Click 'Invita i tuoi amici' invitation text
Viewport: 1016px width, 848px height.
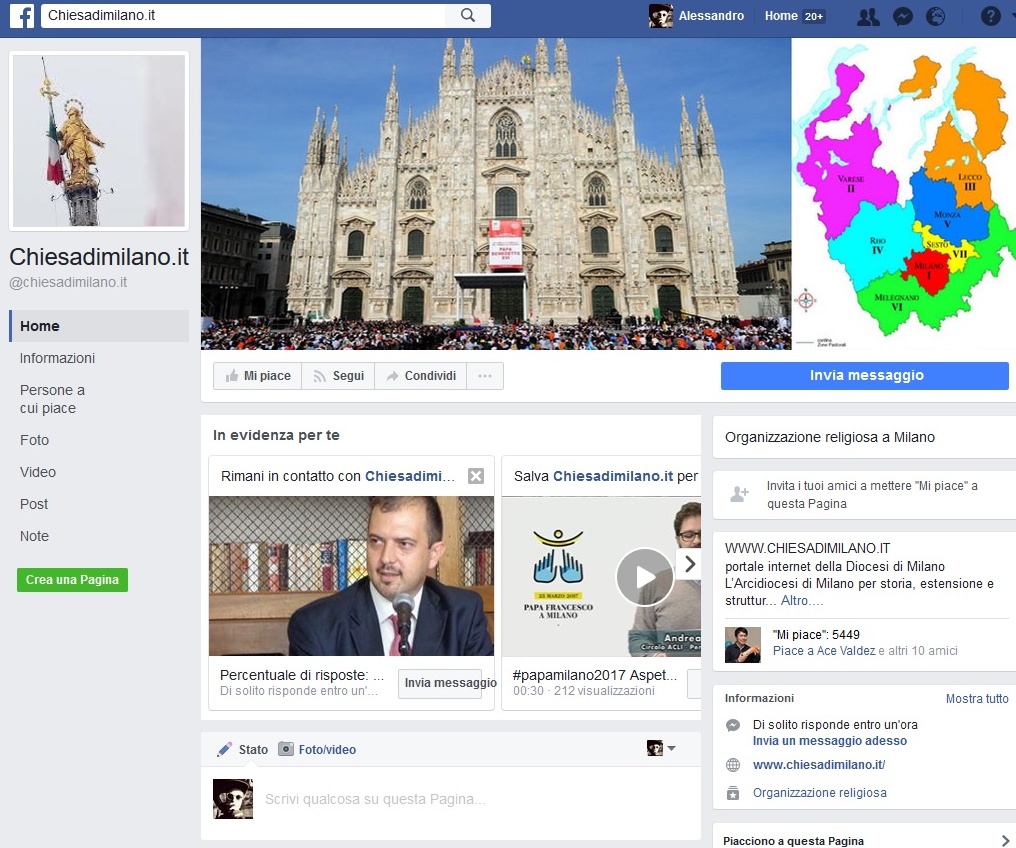point(872,494)
